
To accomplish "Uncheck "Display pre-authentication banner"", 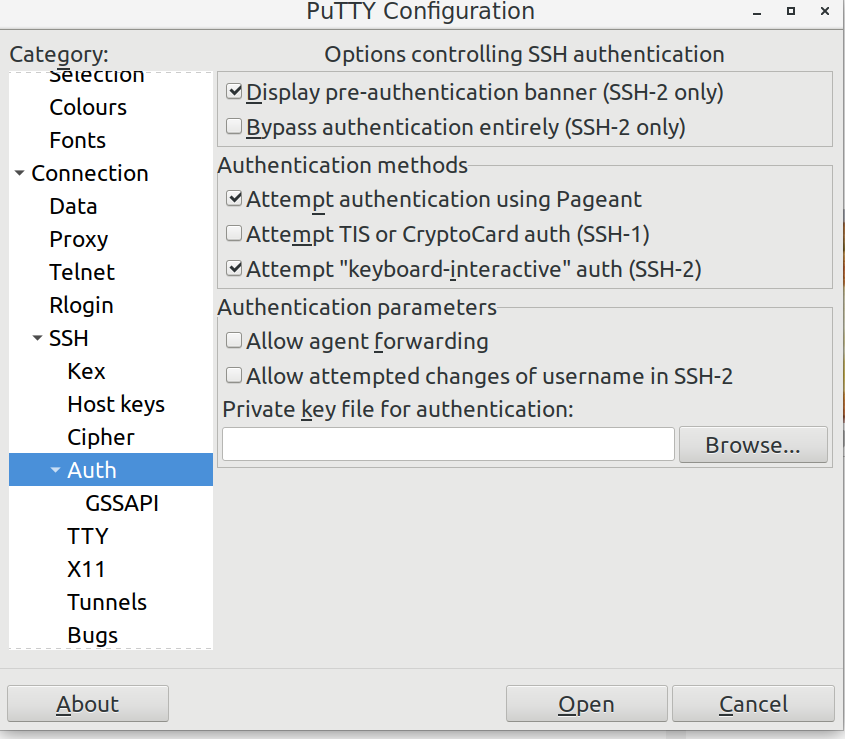I will click(x=232, y=91).
